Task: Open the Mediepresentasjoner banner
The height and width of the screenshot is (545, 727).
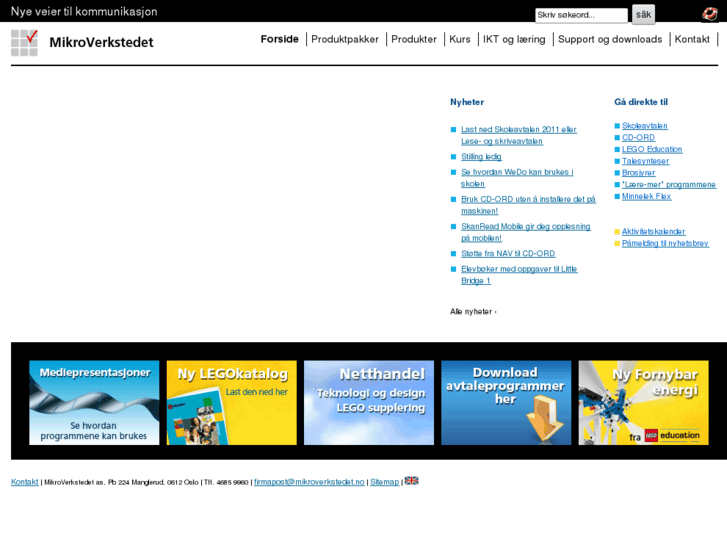Action: click(94, 403)
